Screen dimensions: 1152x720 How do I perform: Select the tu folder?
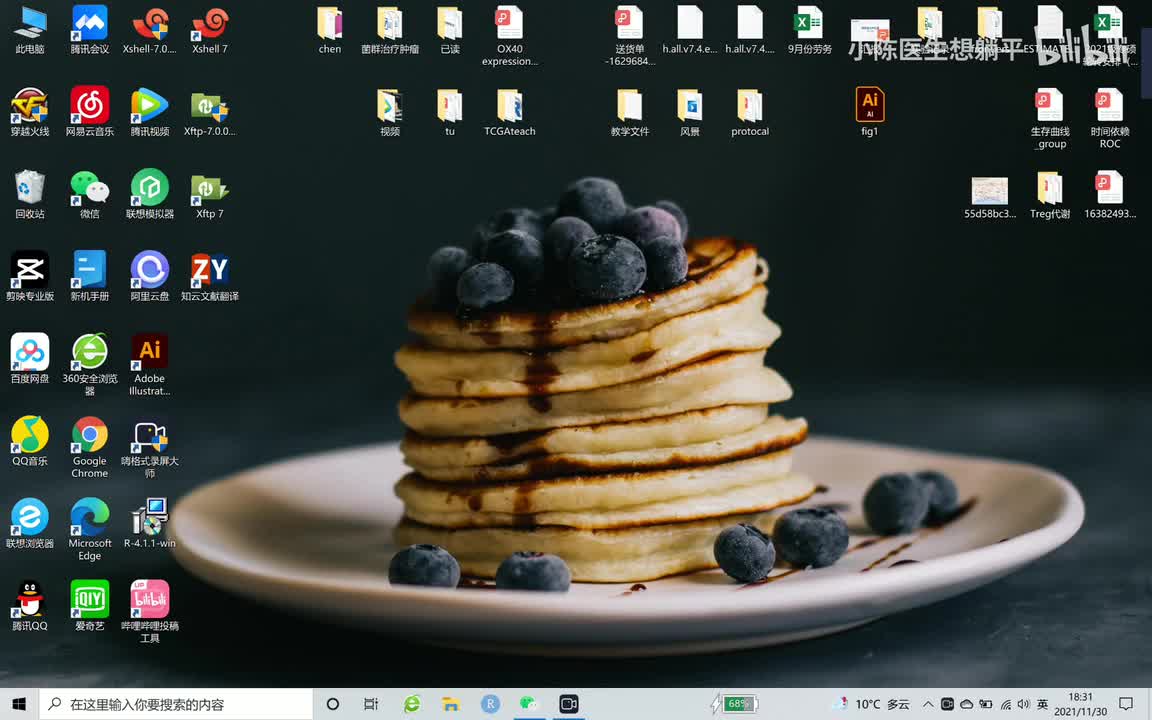coord(450,113)
